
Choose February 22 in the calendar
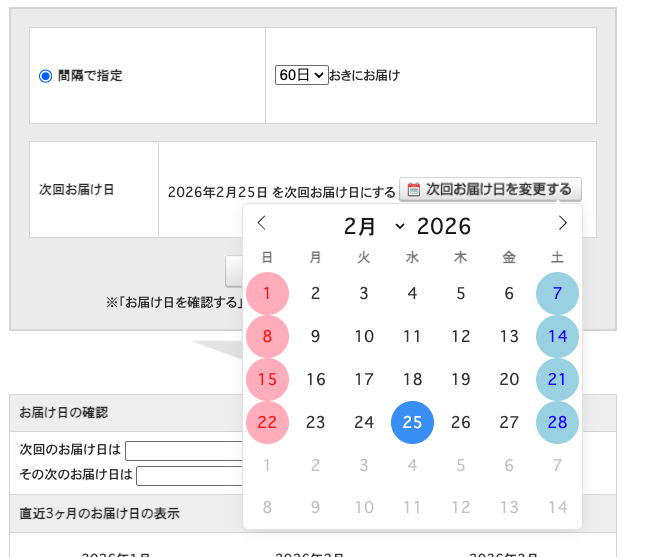[267, 422]
